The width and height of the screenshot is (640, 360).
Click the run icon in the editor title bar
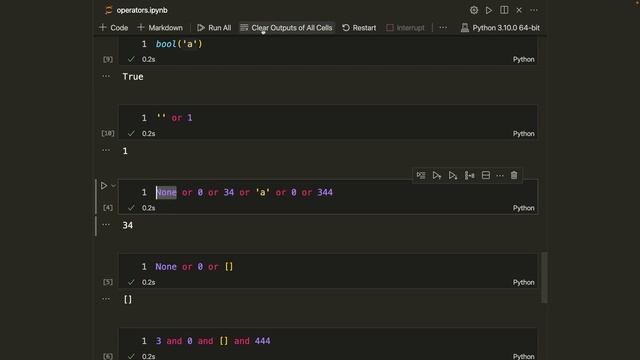pos(489,10)
